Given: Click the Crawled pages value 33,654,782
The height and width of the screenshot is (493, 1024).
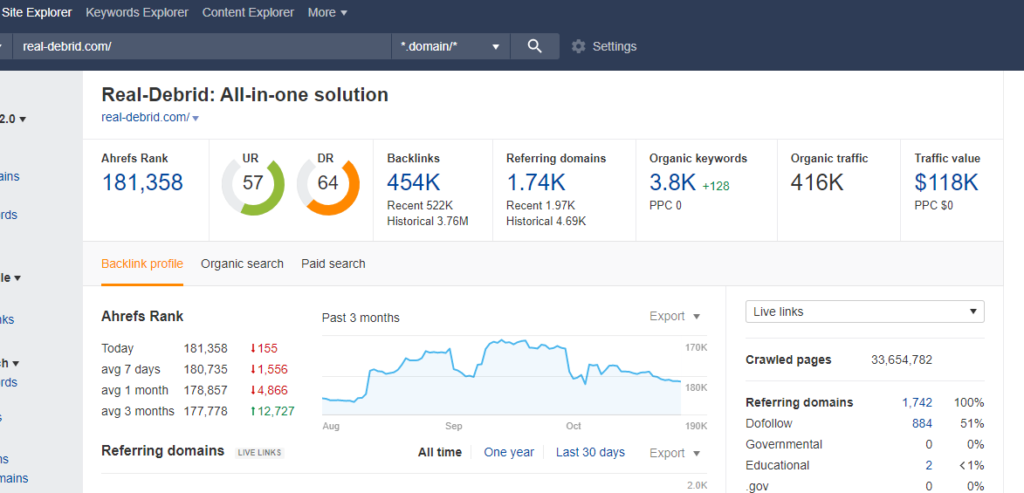Looking at the screenshot, I should (902, 360).
